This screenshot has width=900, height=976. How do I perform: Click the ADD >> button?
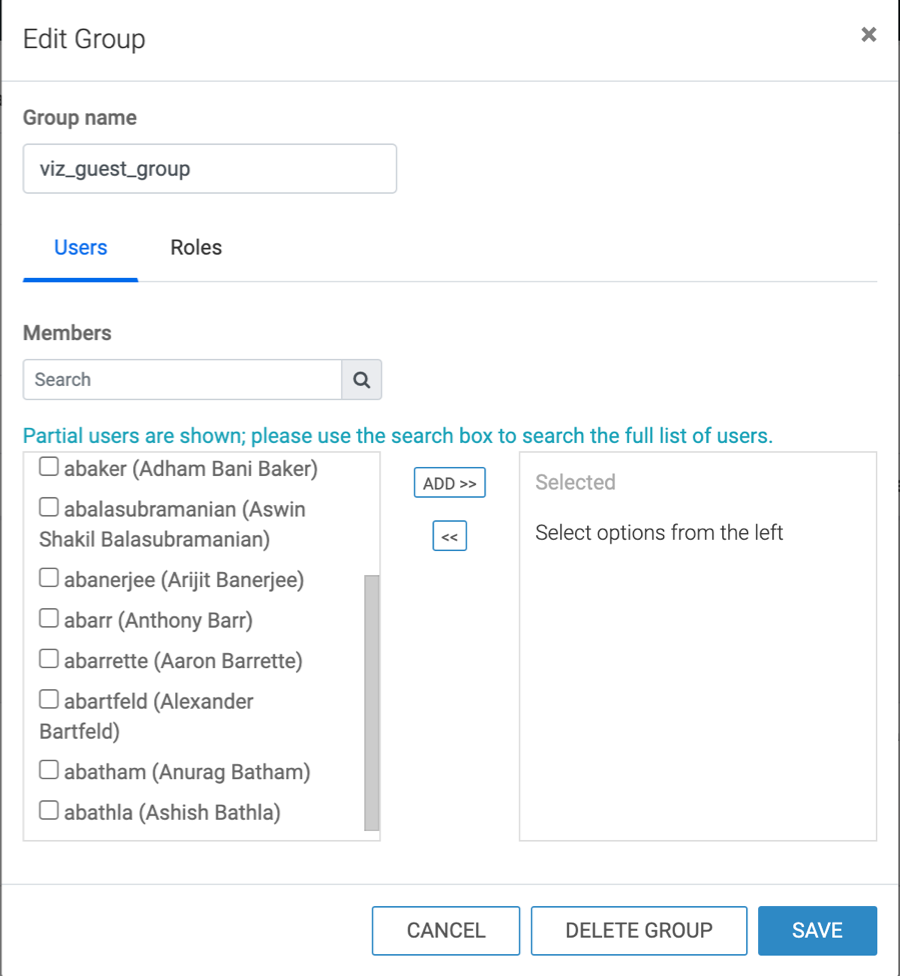[449, 483]
